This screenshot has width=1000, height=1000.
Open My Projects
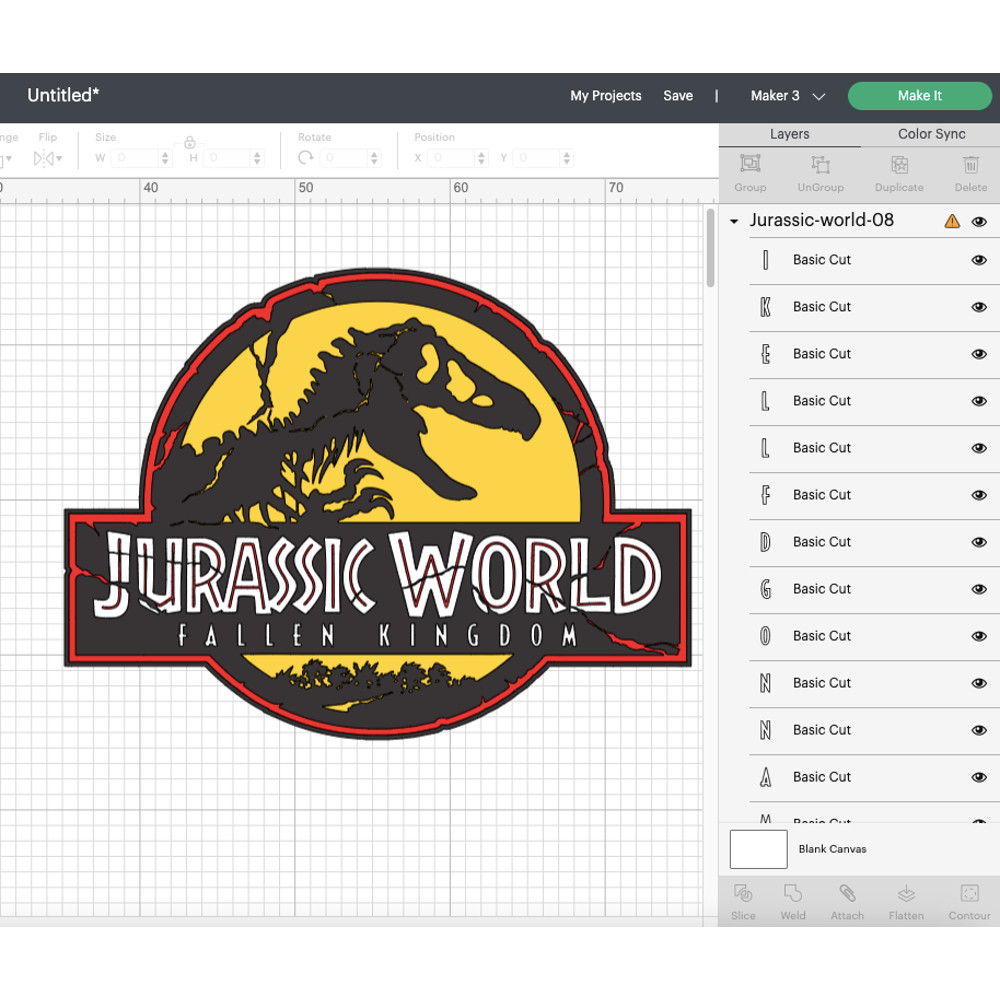pyautogui.click(x=605, y=96)
